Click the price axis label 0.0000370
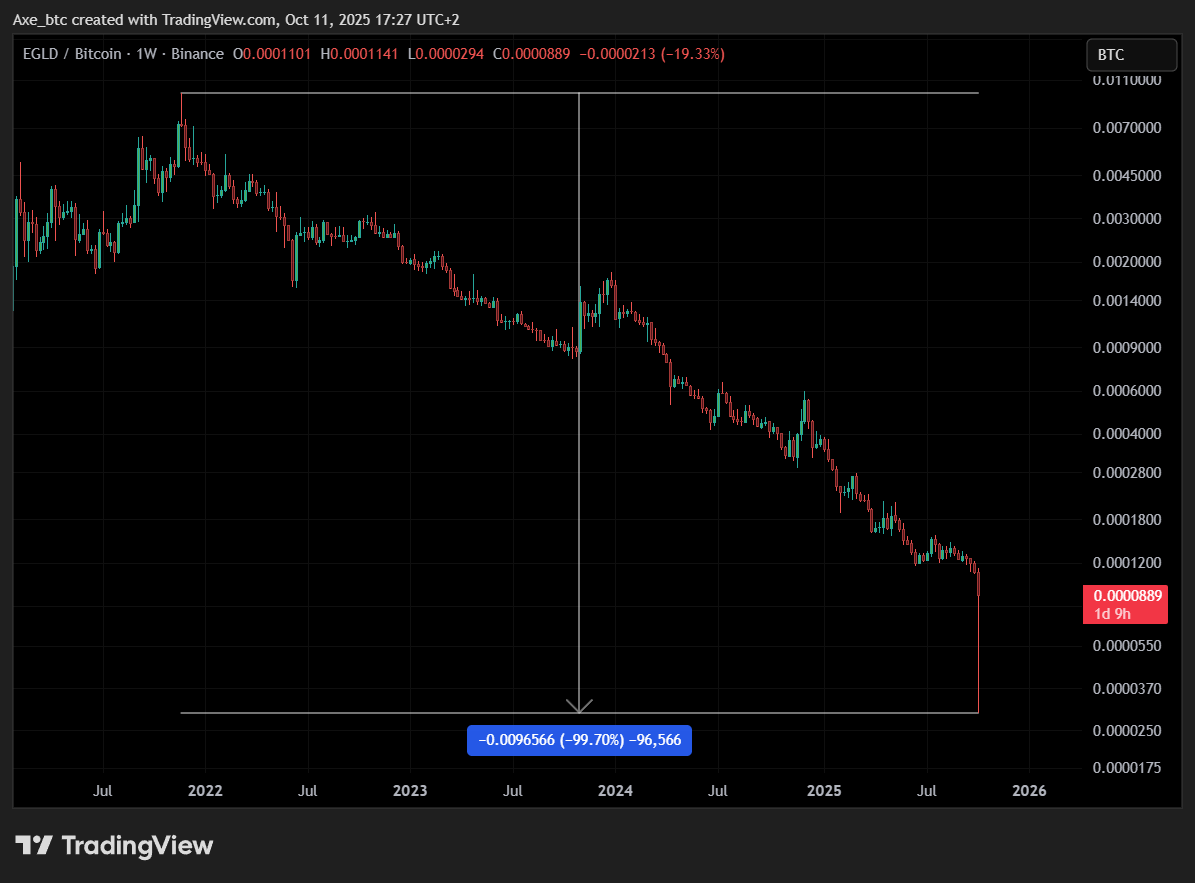The image size is (1195, 883). pos(1127,689)
